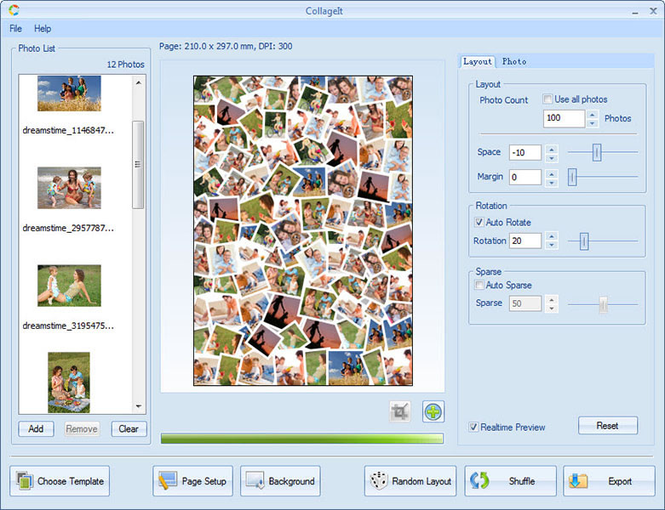Shuffle the collage photos

[x=510, y=481]
